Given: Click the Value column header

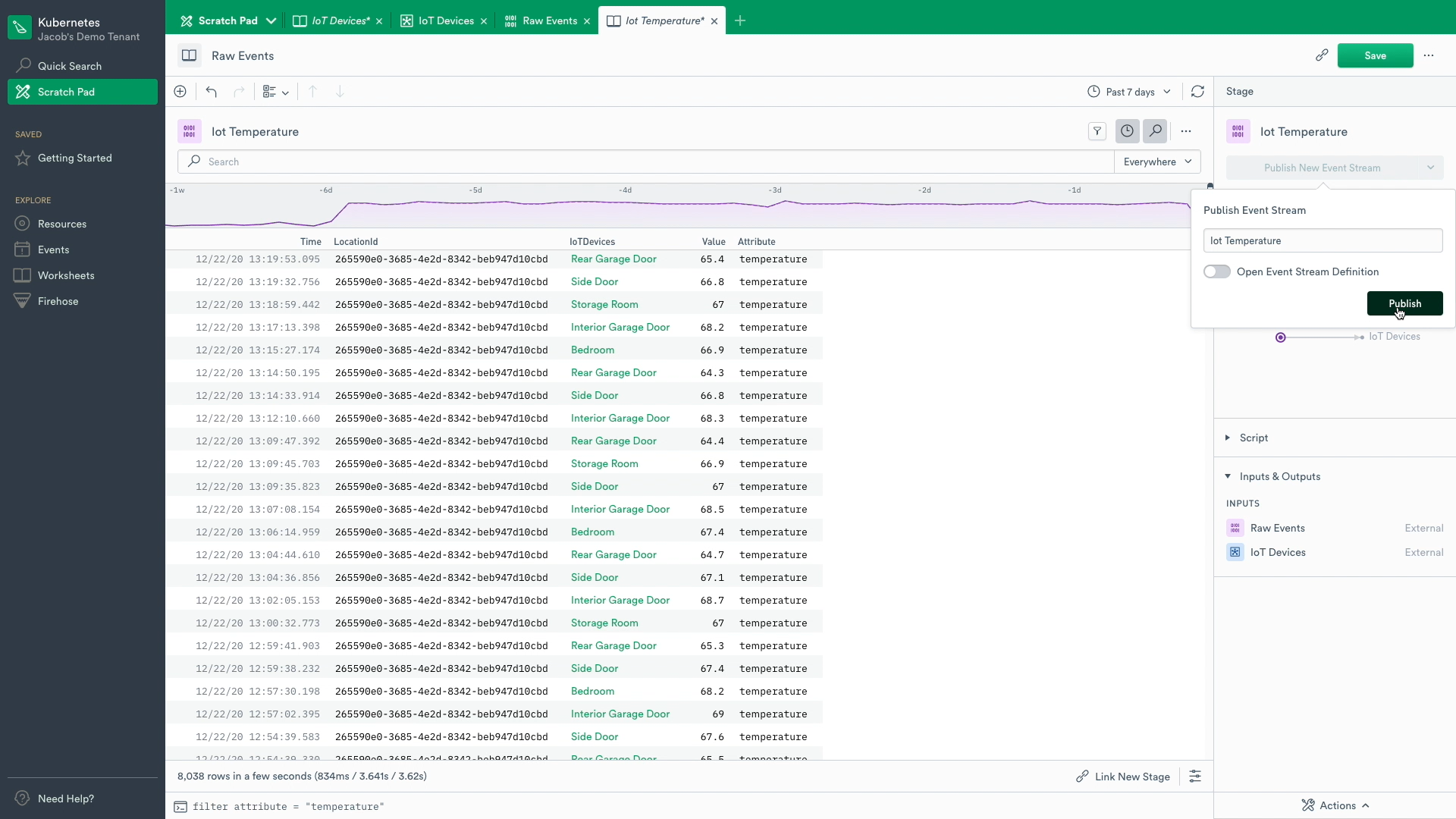Looking at the screenshot, I should (714, 241).
